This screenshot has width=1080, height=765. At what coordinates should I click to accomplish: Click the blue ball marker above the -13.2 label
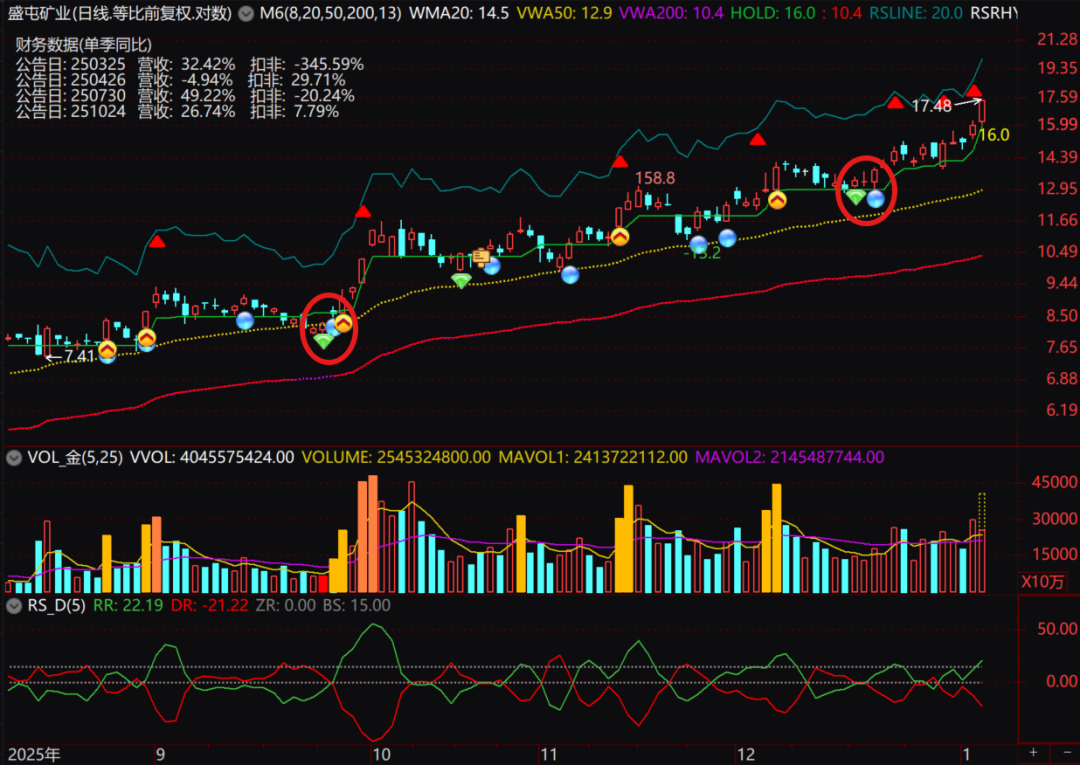[x=698, y=244]
